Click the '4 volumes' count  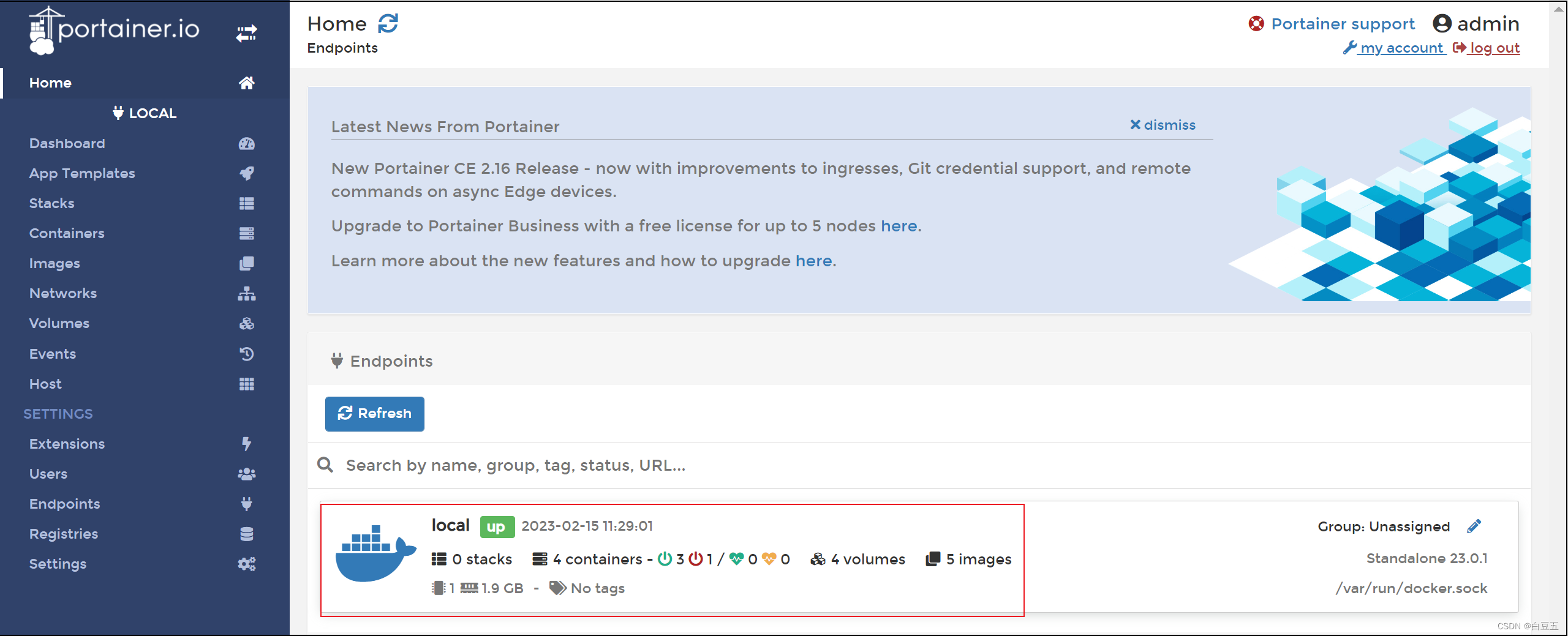[x=858, y=559]
